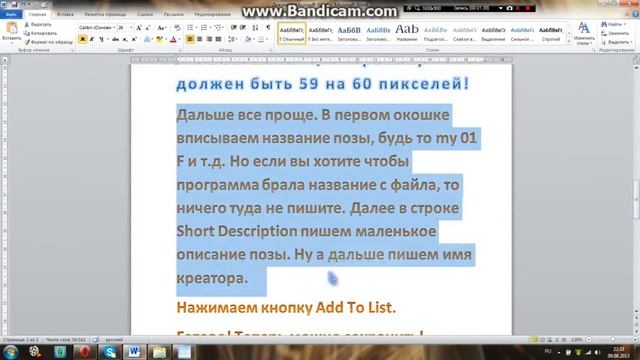Toggle superscript formatting
Viewport: 640px width, 360px height.
pos(134,39)
